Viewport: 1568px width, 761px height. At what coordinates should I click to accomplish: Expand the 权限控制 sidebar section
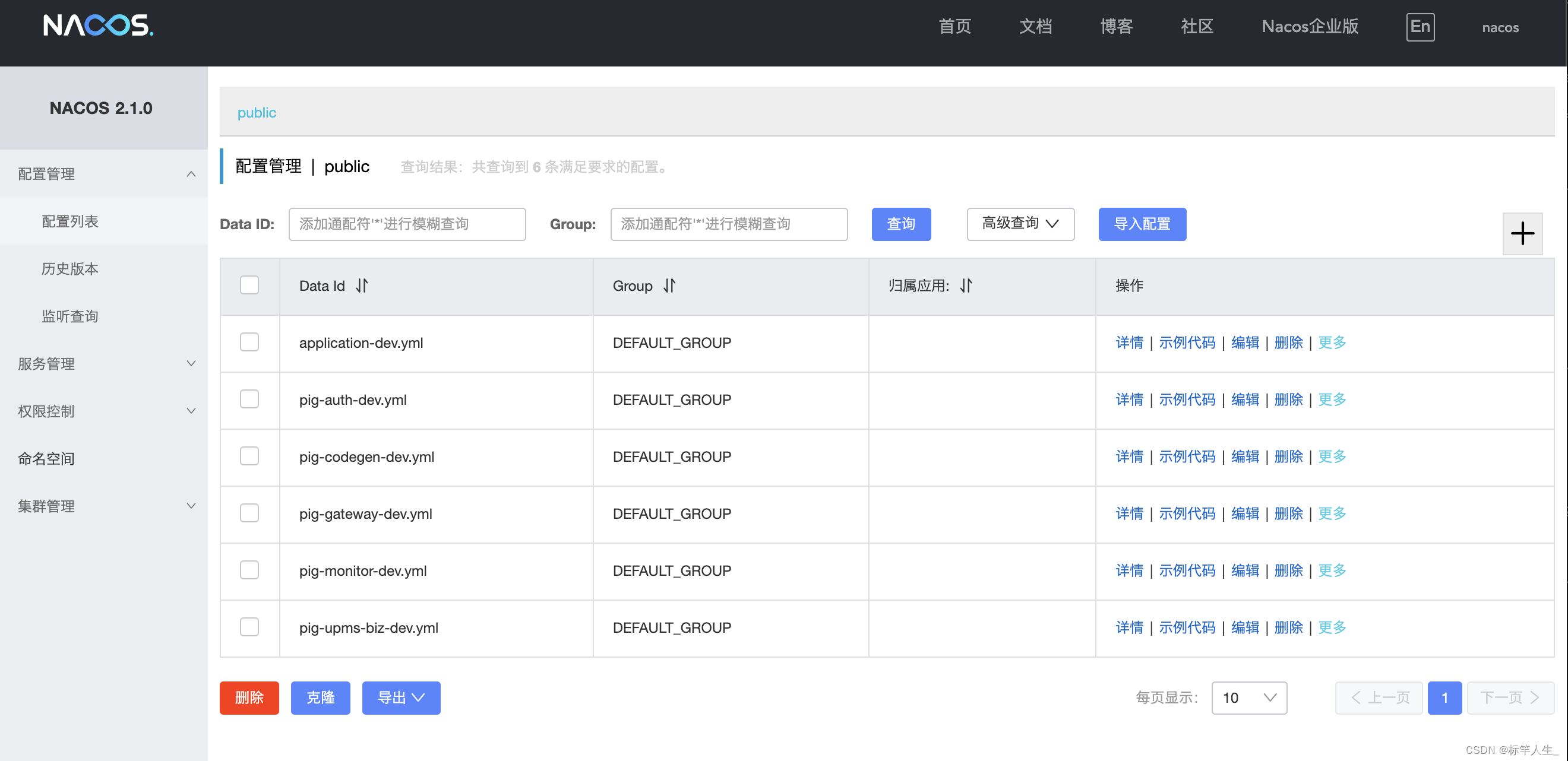(x=103, y=411)
